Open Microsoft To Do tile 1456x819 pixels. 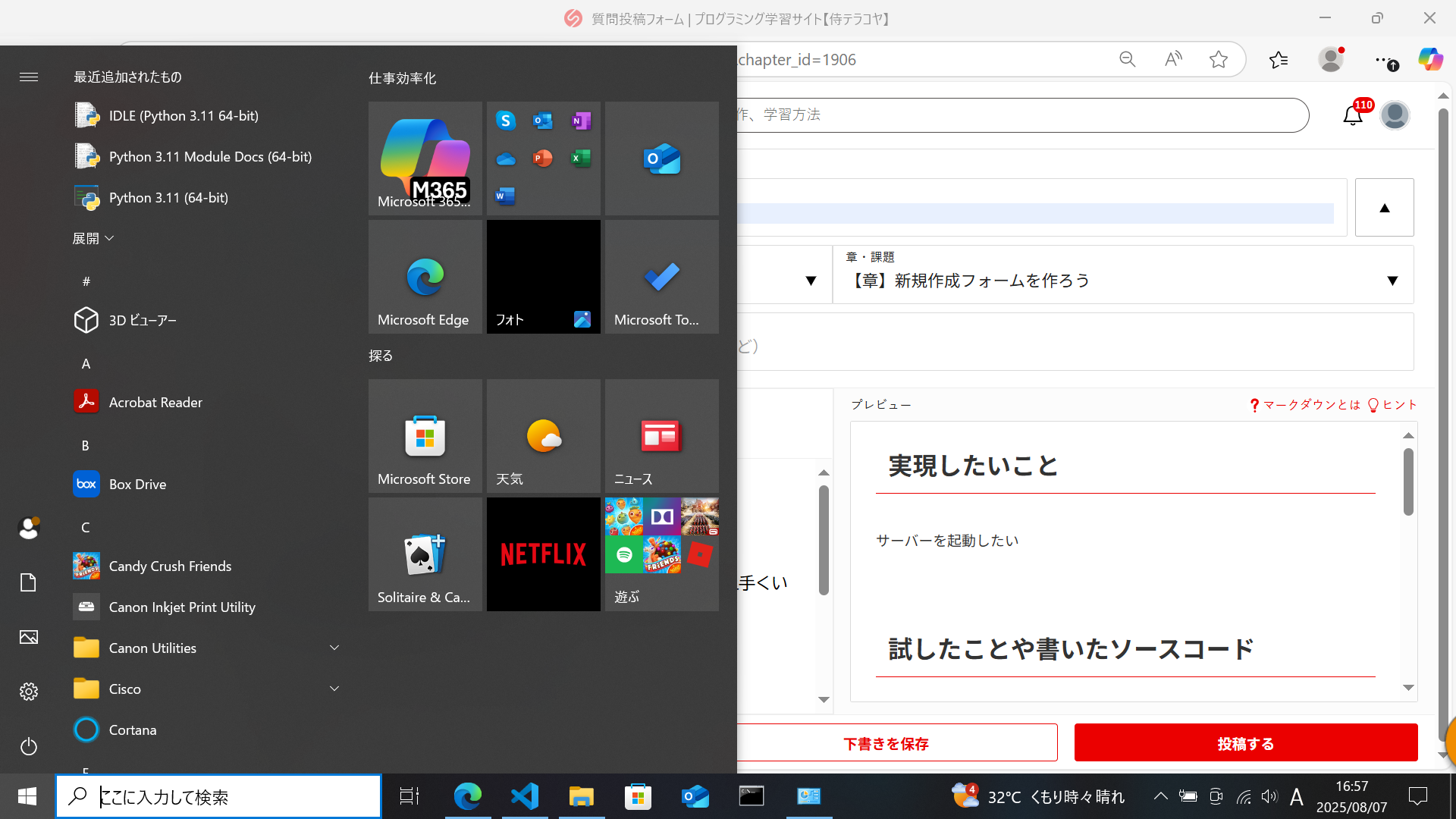[x=662, y=277]
